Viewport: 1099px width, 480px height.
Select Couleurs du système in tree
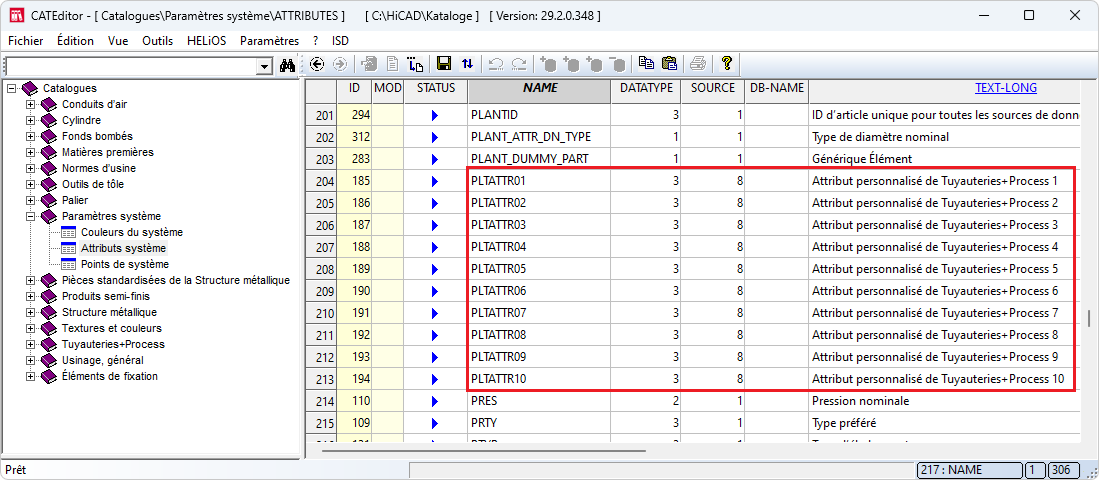click(x=131, y=232)
